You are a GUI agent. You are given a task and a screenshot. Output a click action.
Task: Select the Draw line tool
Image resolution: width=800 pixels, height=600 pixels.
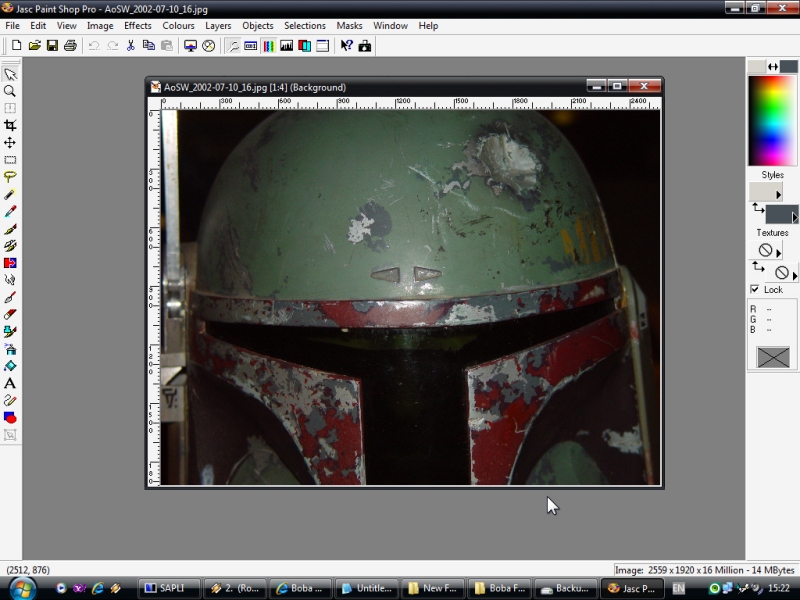pyautogui.click(x=10, y=401)
